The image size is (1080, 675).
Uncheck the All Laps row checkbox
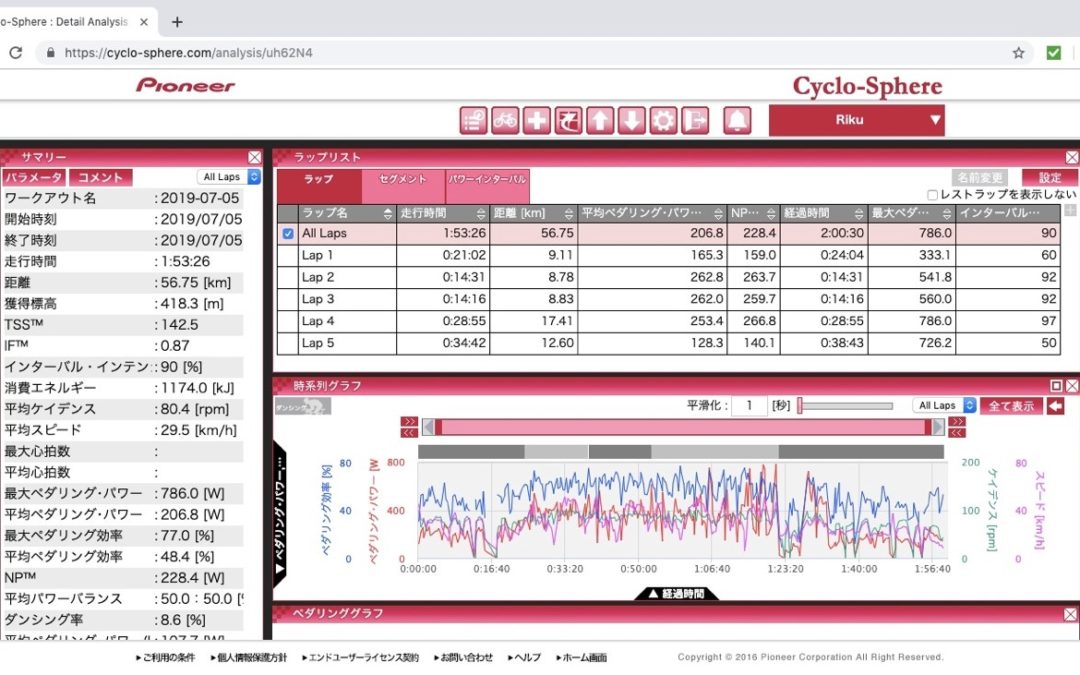288,233
